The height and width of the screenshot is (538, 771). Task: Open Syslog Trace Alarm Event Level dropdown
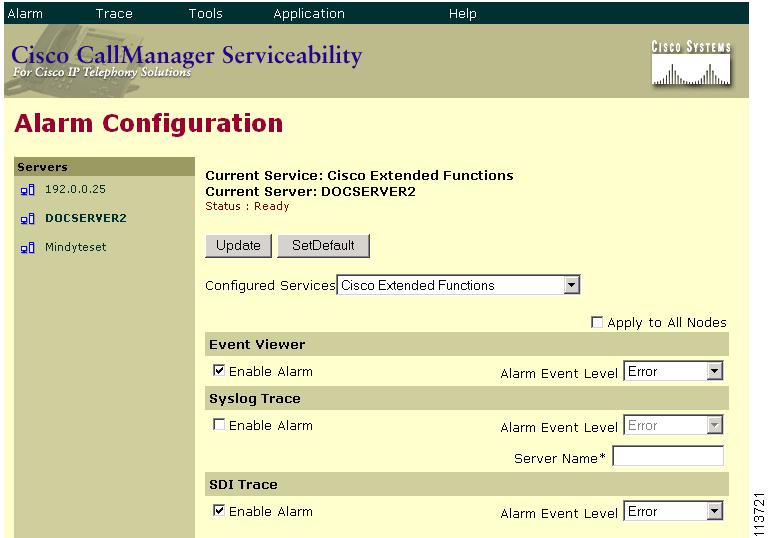tap(673, 425)
